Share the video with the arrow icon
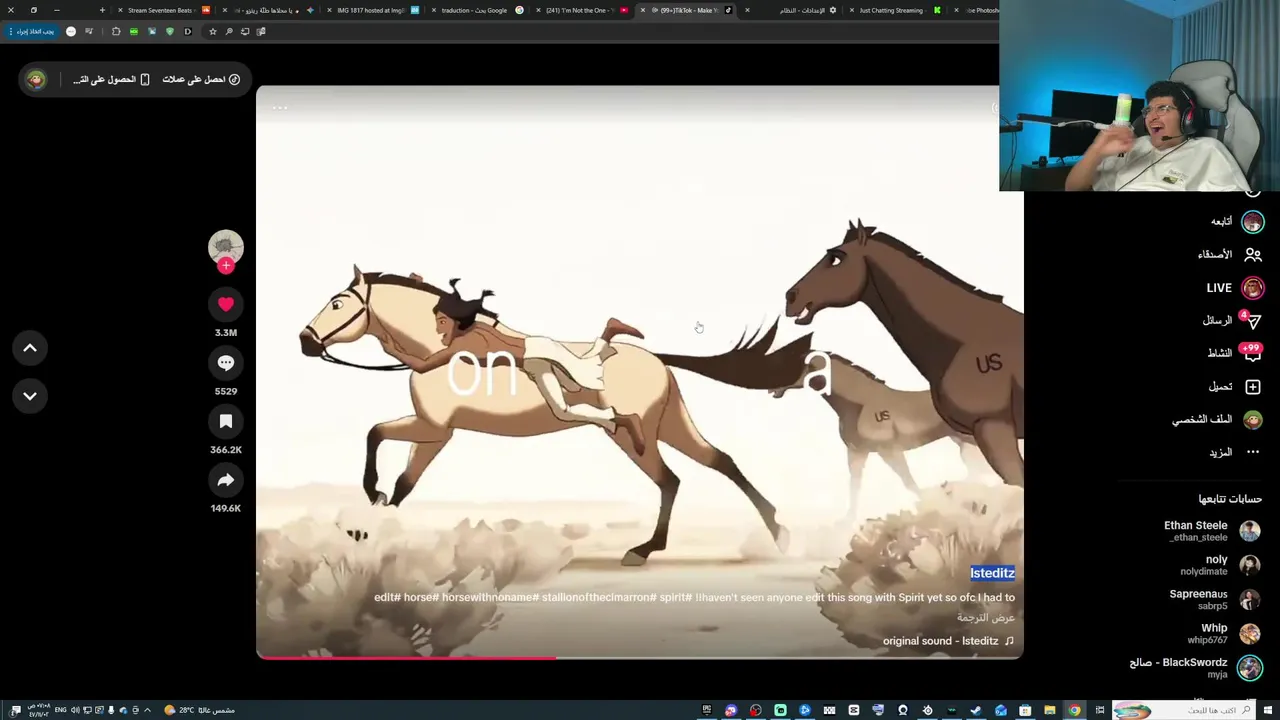The image size is (1280, 720). click(x=226, y=480)
